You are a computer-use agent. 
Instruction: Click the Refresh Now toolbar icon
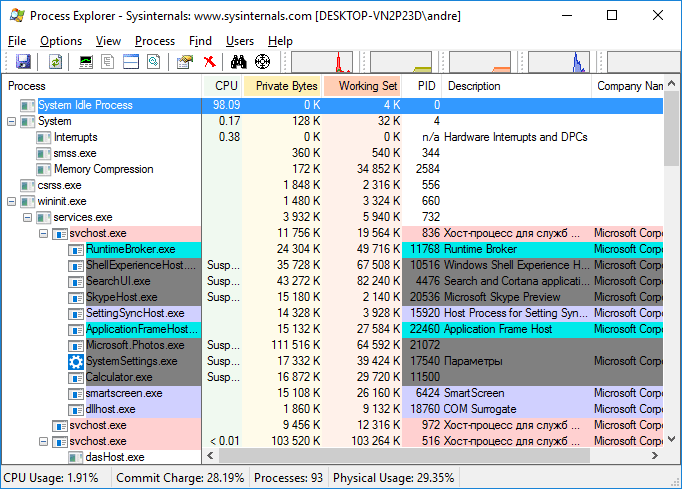tap(55, 61)
